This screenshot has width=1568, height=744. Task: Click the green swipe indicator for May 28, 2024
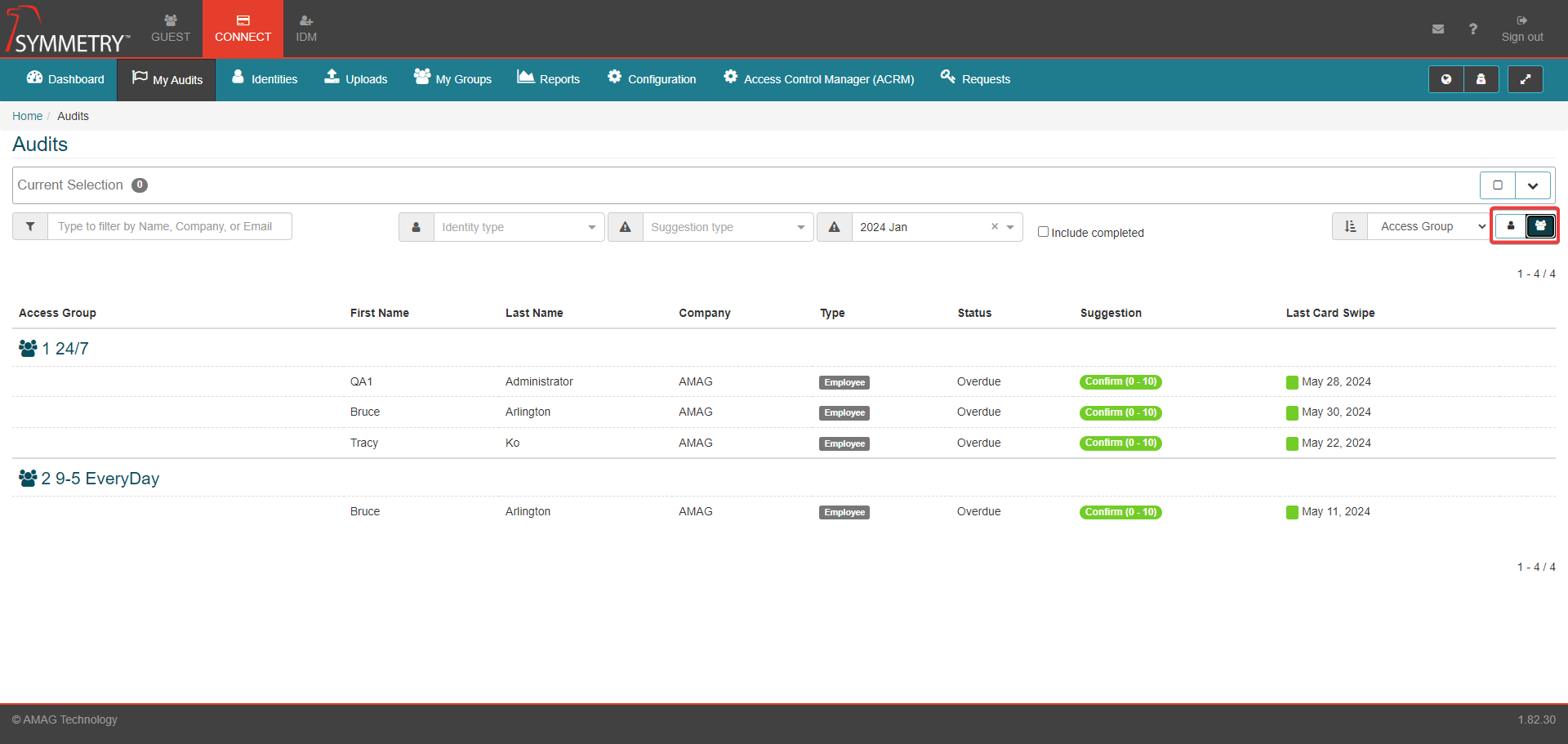pos(1292,382)
